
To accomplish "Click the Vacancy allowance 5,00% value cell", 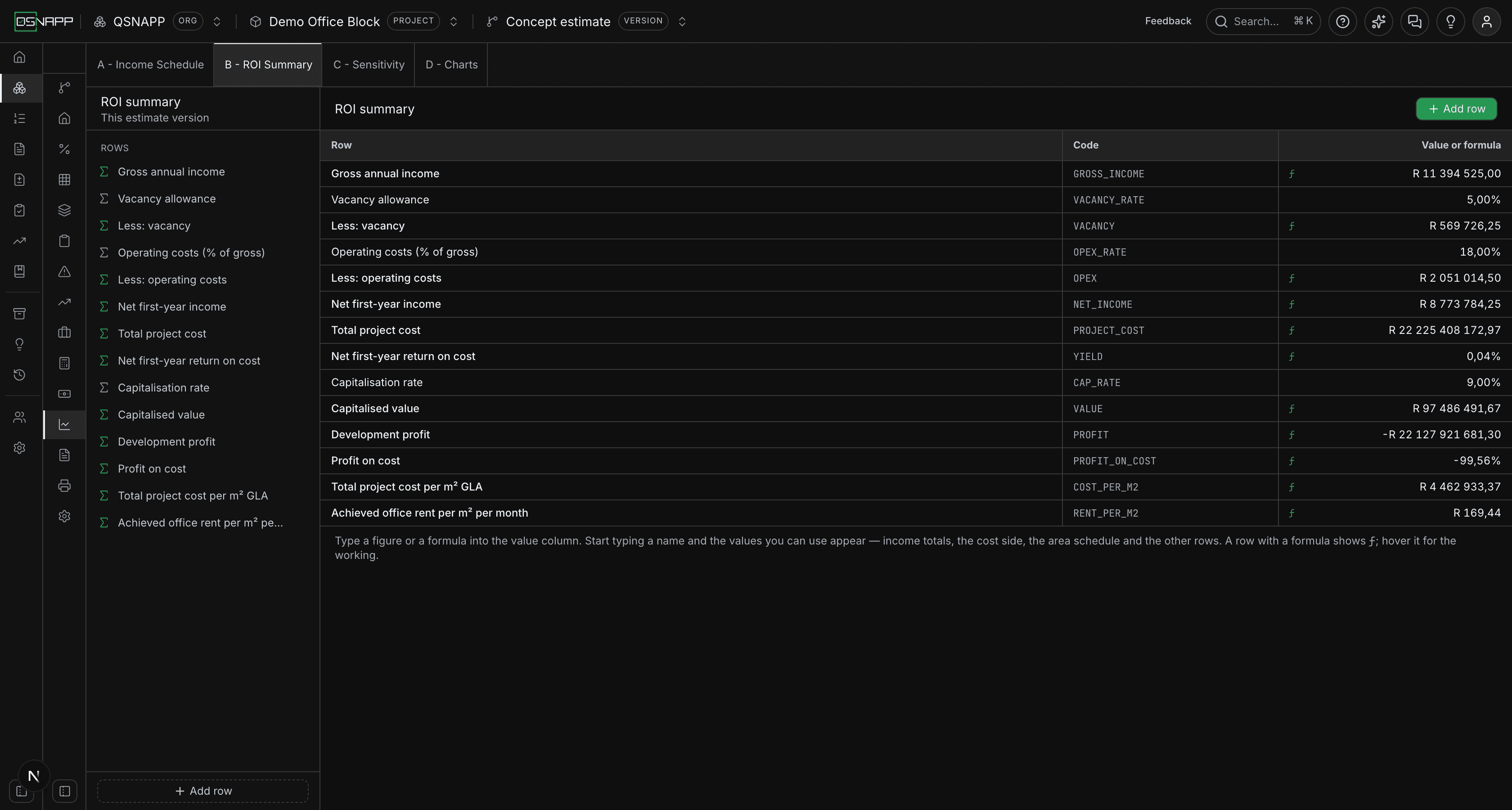I will coord(1395,199).
